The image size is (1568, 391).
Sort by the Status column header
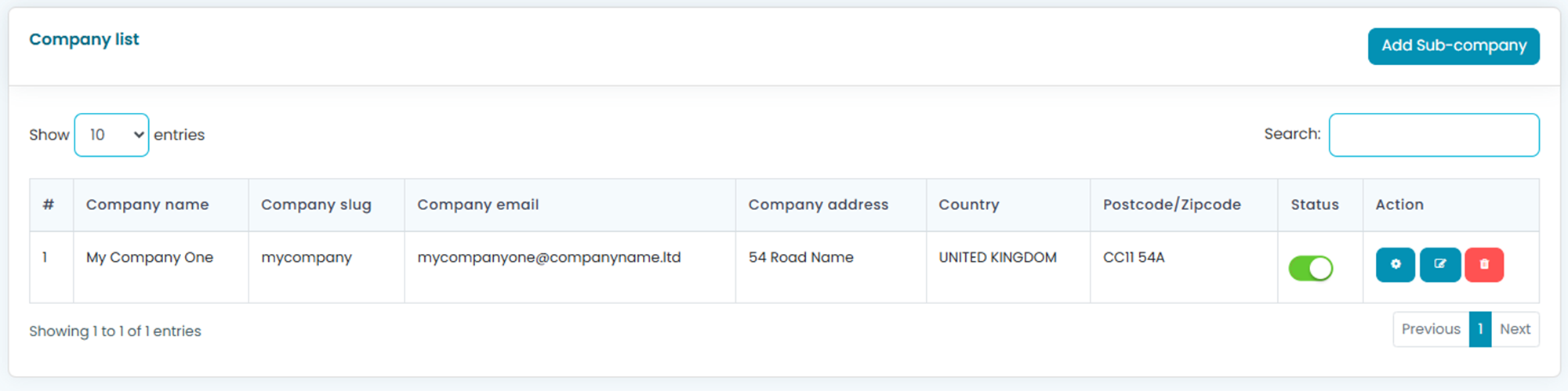1315,205
